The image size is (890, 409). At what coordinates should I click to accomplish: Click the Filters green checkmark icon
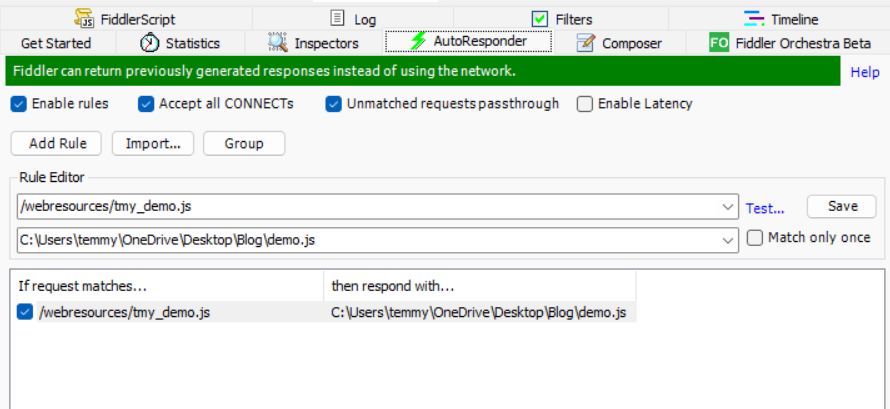click(x=539, y=19)
